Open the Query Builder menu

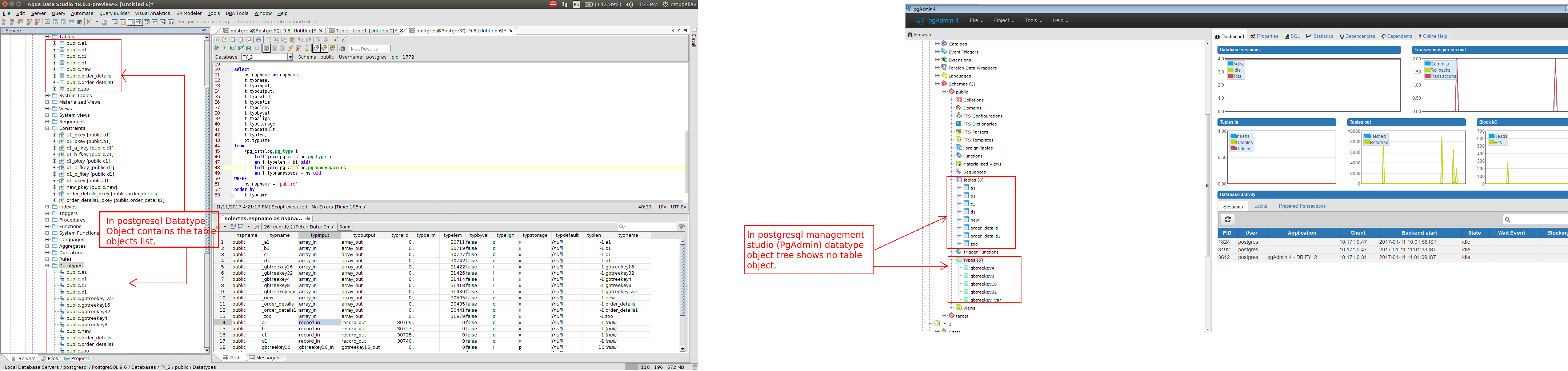tap(115, 13)
